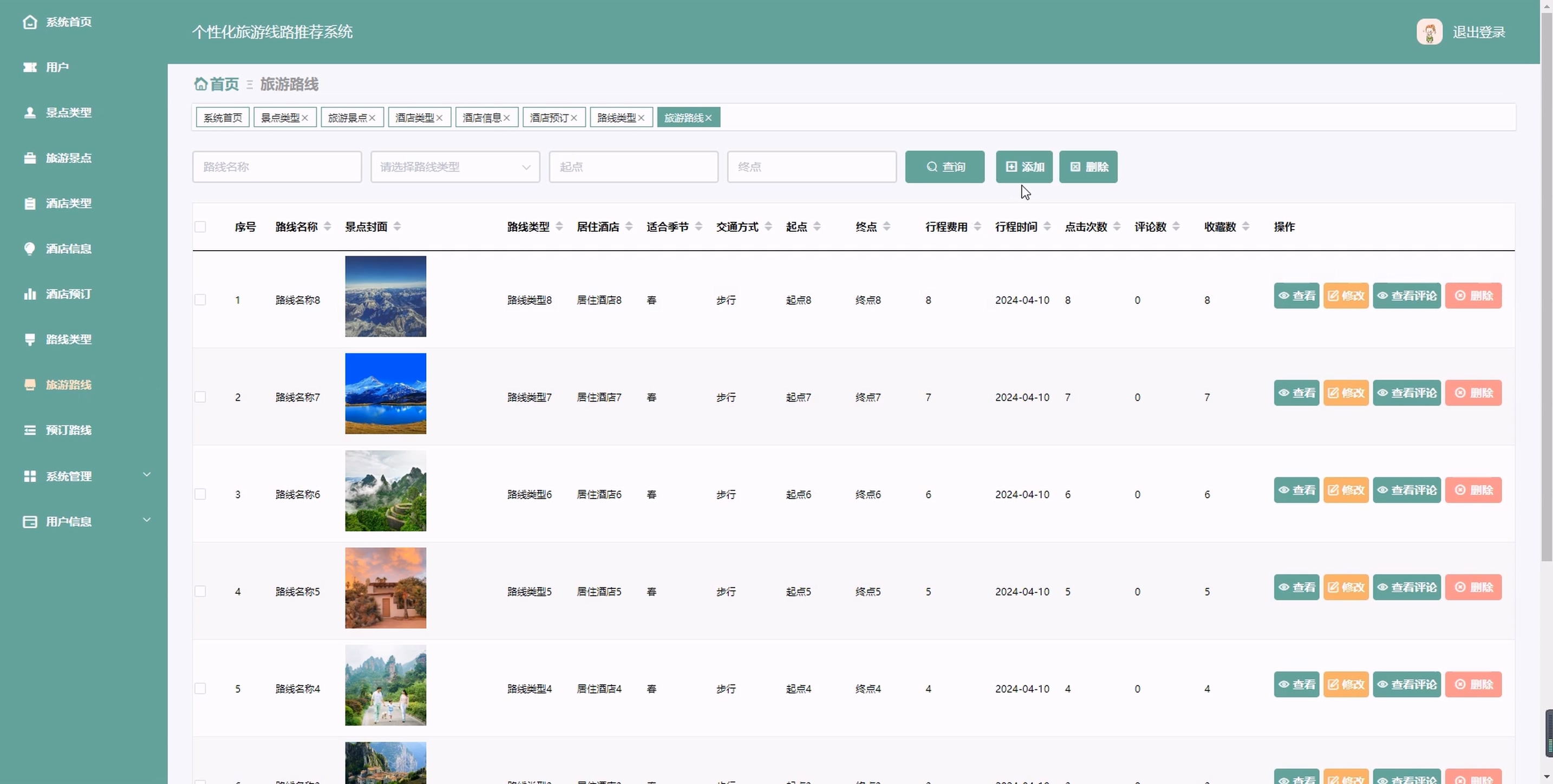Image resolution: width=1553 pixels, height=784 pixels.
Task: Click the user avatar in the header
Action: (1429, 32)
